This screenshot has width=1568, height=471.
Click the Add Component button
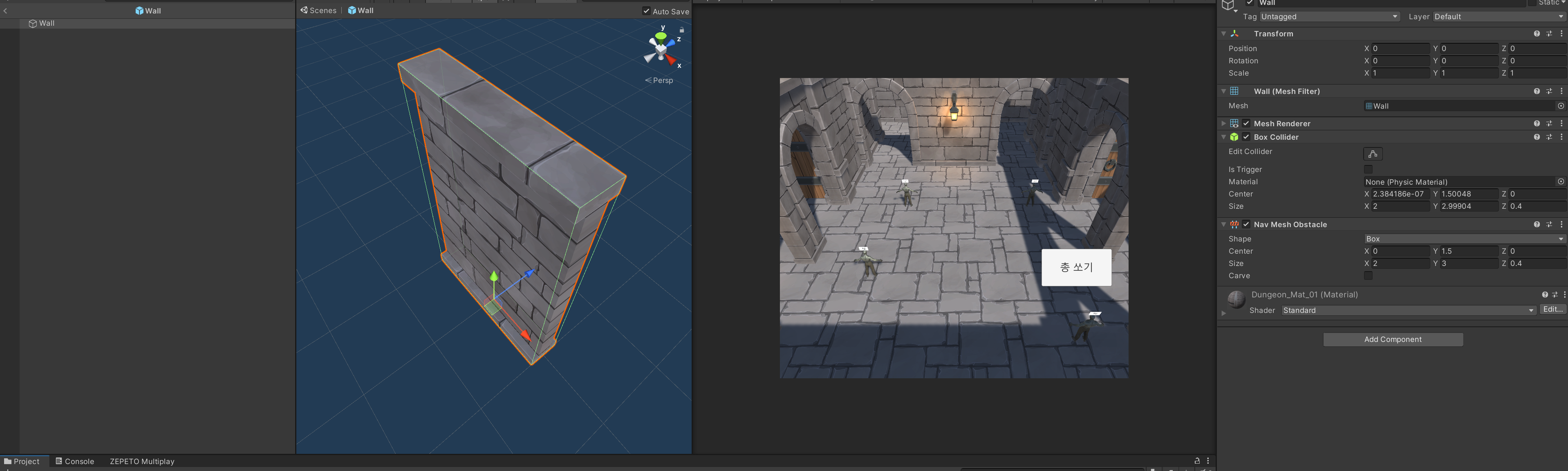pyautogui.click(x=1393, y=339)
